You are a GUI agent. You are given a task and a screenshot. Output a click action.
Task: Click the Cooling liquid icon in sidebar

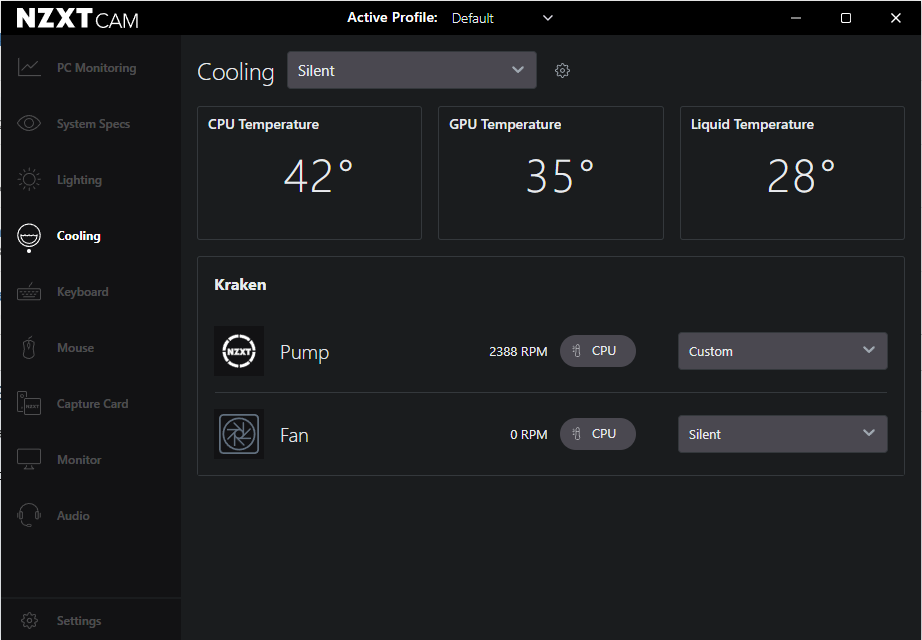(29, 236)
